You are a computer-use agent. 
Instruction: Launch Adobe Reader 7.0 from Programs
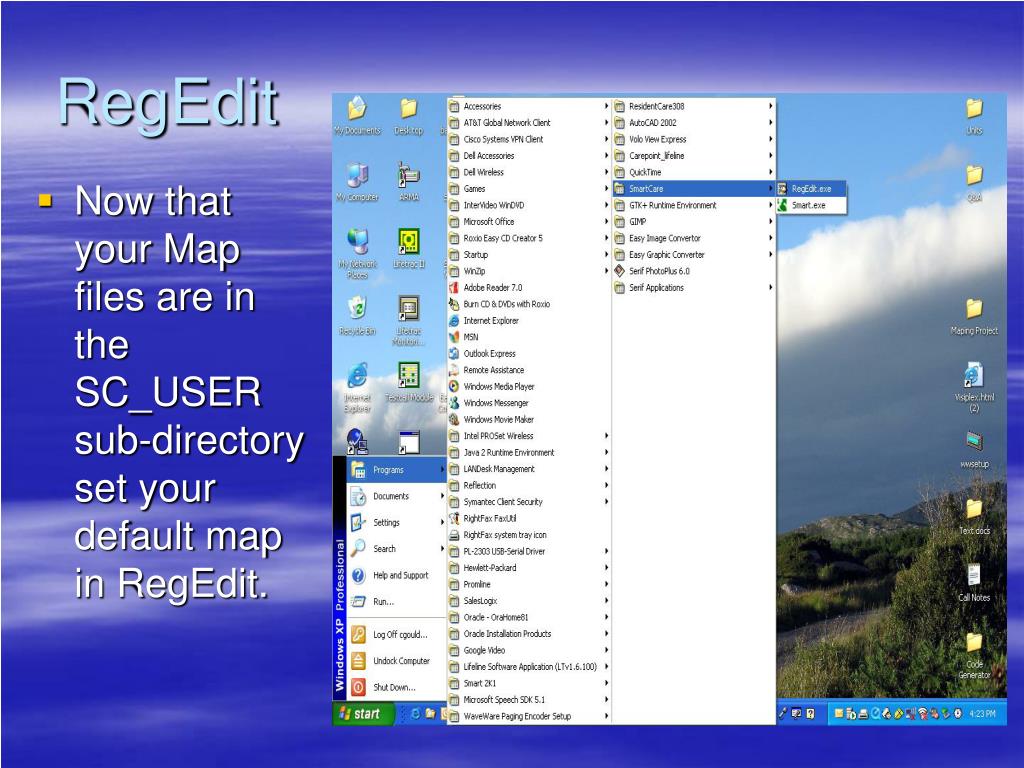529,287
